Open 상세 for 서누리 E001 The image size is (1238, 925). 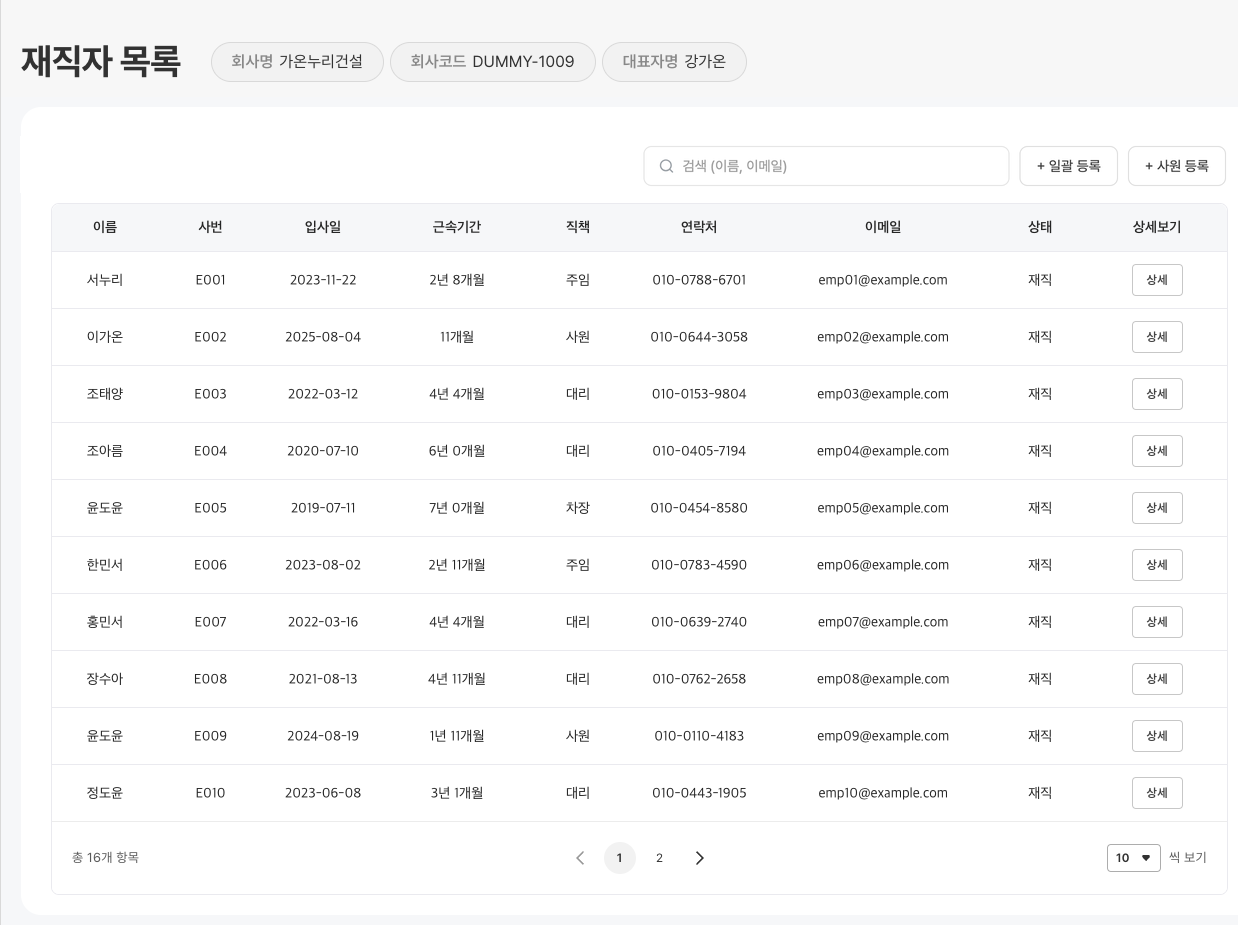(1157, 280)
